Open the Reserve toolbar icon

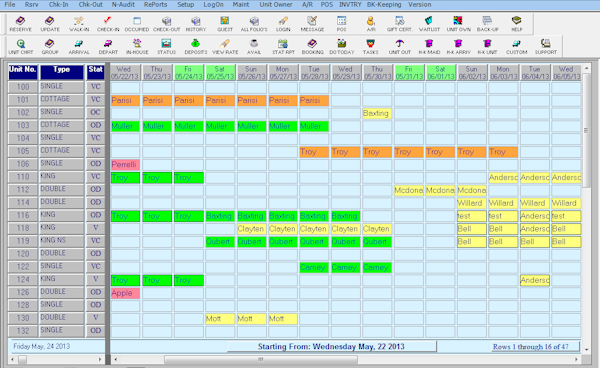pyautogui.click(x=20, y=24)
